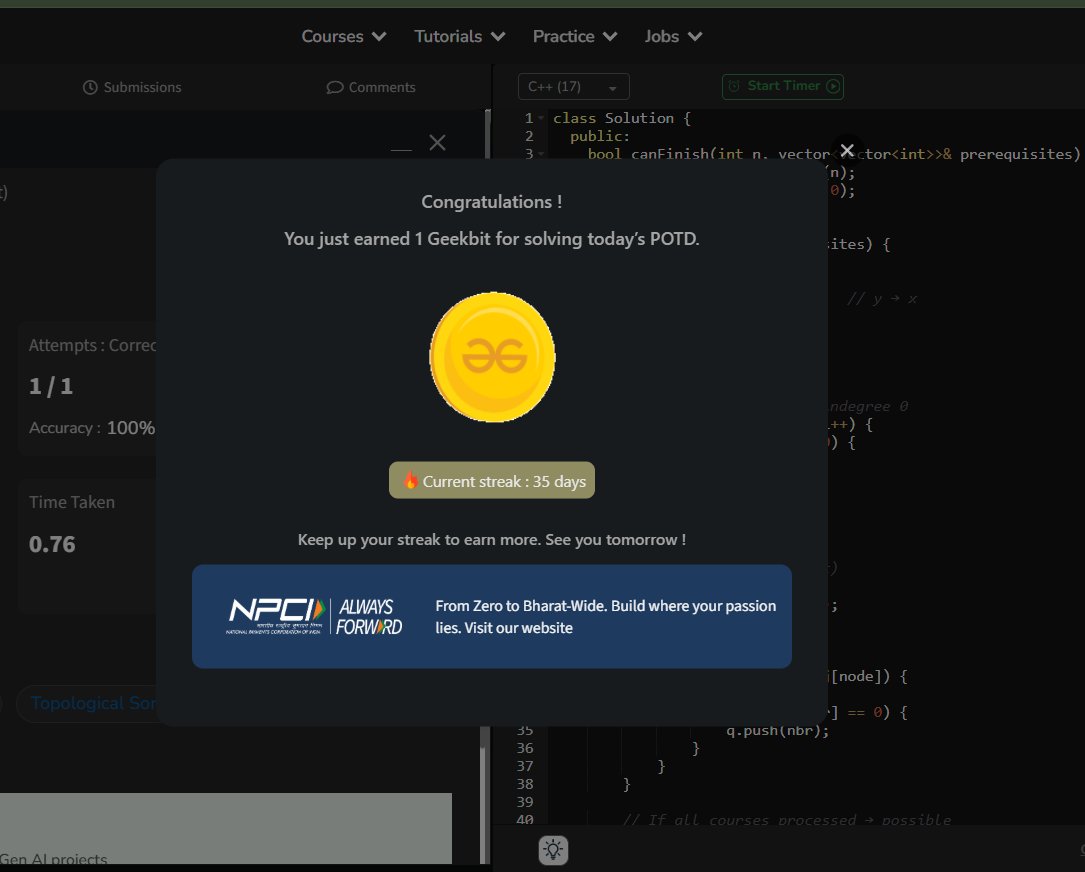Open the Courses menu
1085x872 pixels.
[343, 36]
